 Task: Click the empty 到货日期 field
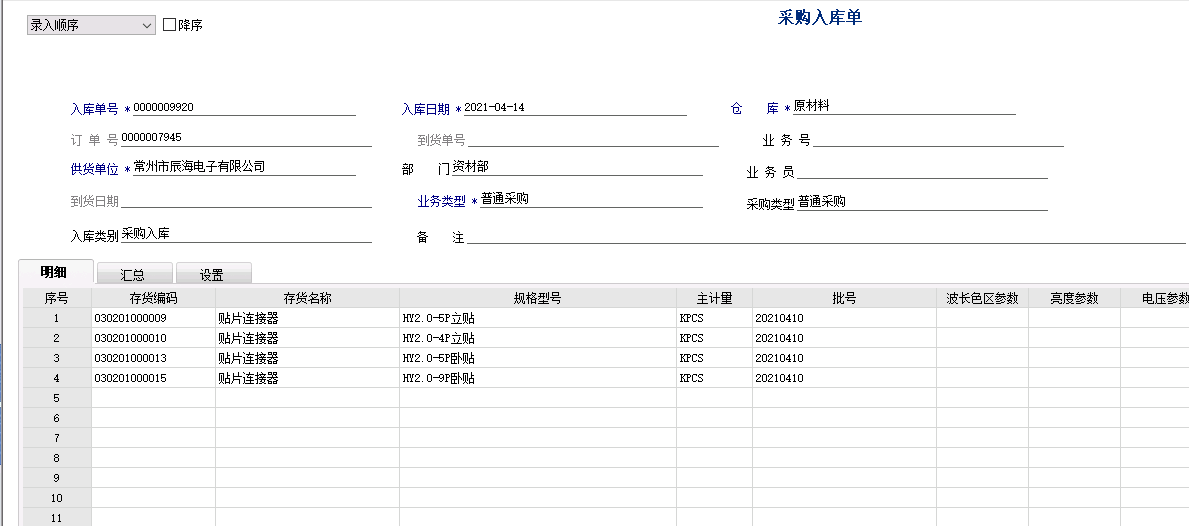coord(246,199)
